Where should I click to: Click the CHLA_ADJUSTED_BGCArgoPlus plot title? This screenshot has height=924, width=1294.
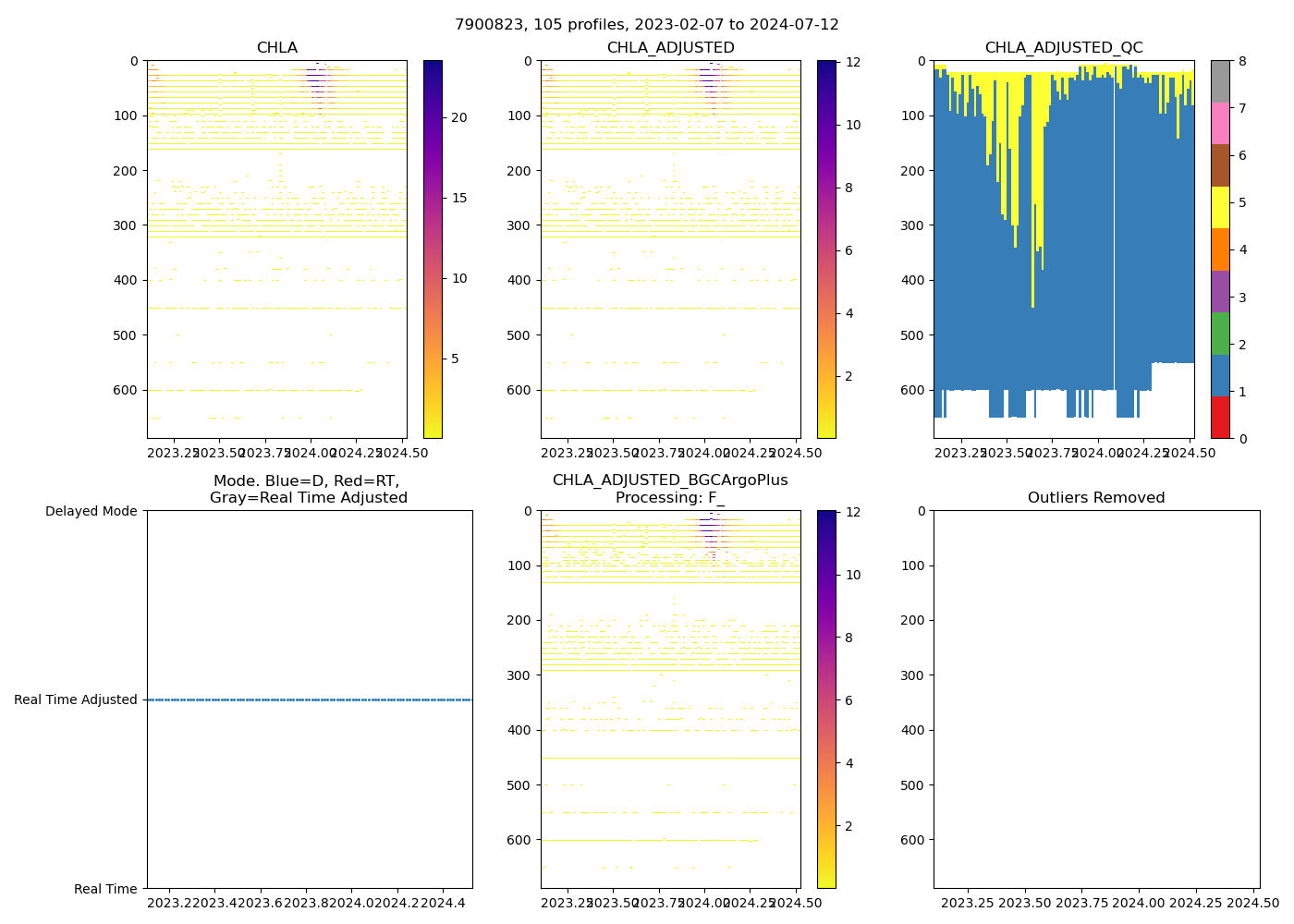pos(670,489)
